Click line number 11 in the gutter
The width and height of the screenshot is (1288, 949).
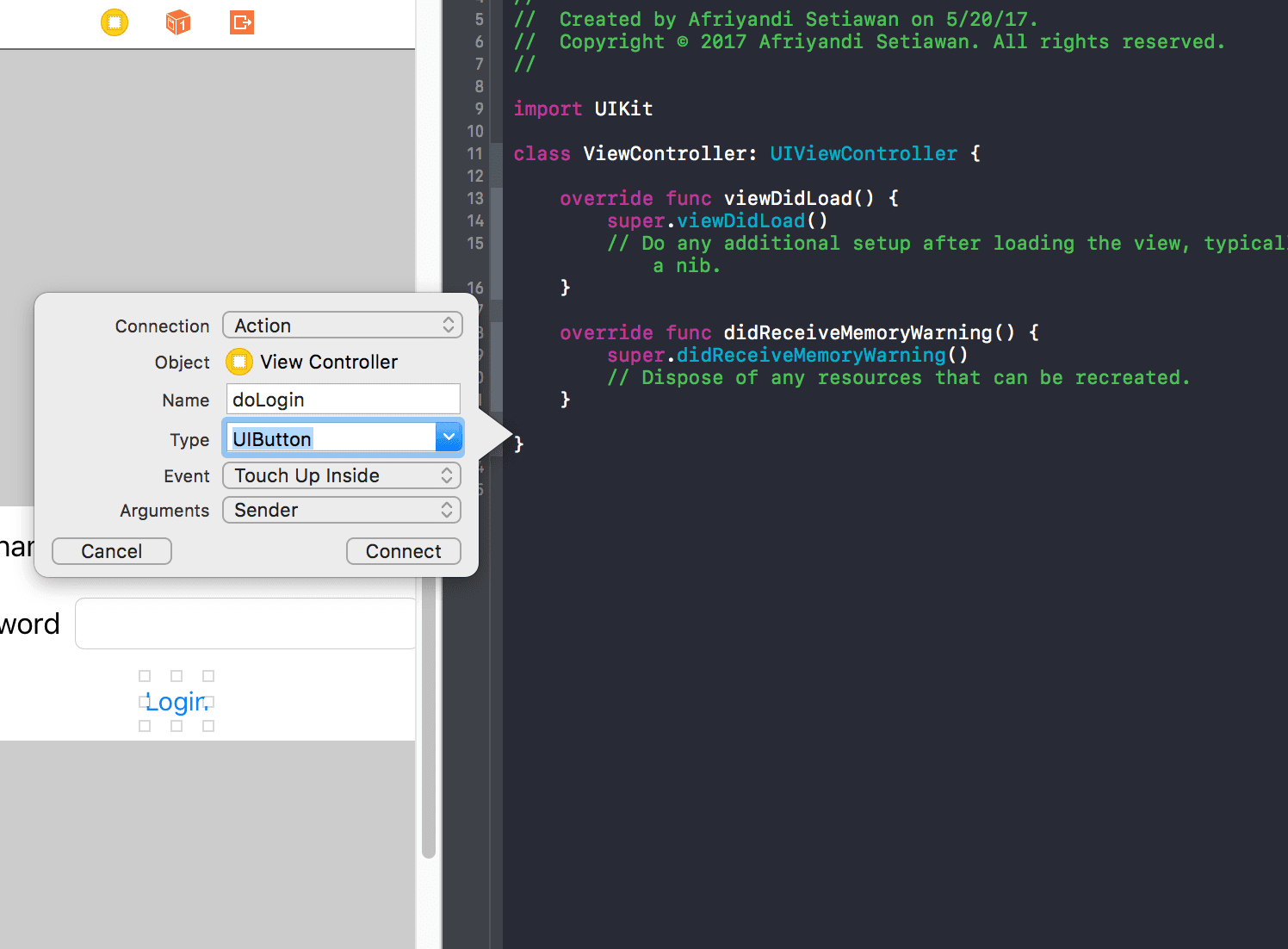475,153
